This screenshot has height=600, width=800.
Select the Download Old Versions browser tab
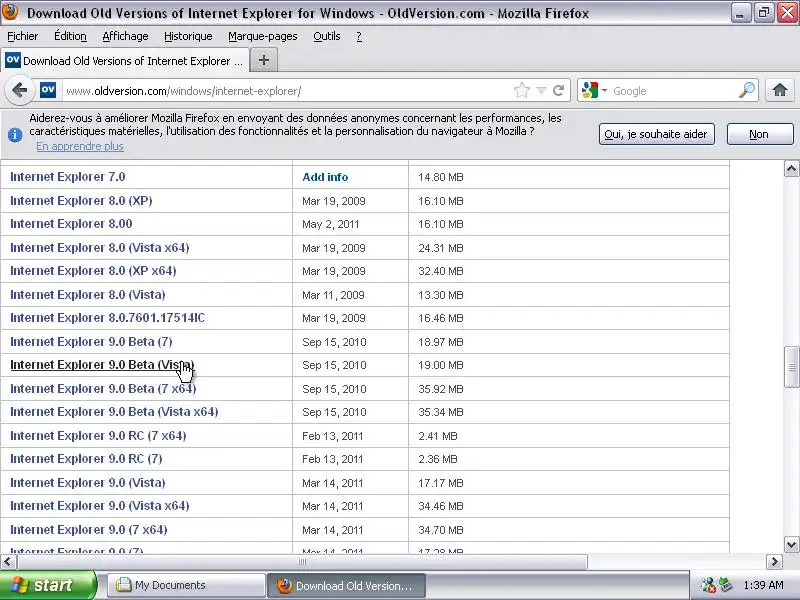(x=125, y=61)
